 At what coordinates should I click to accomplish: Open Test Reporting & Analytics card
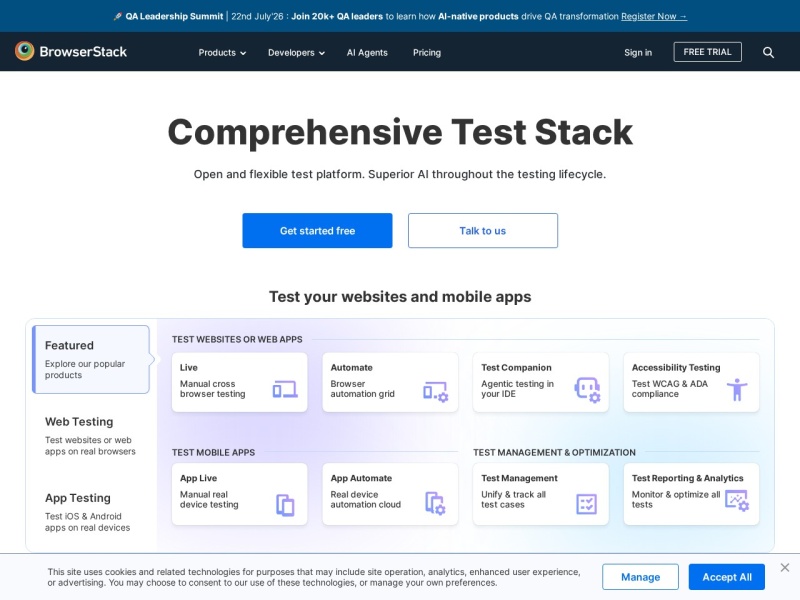691,494
